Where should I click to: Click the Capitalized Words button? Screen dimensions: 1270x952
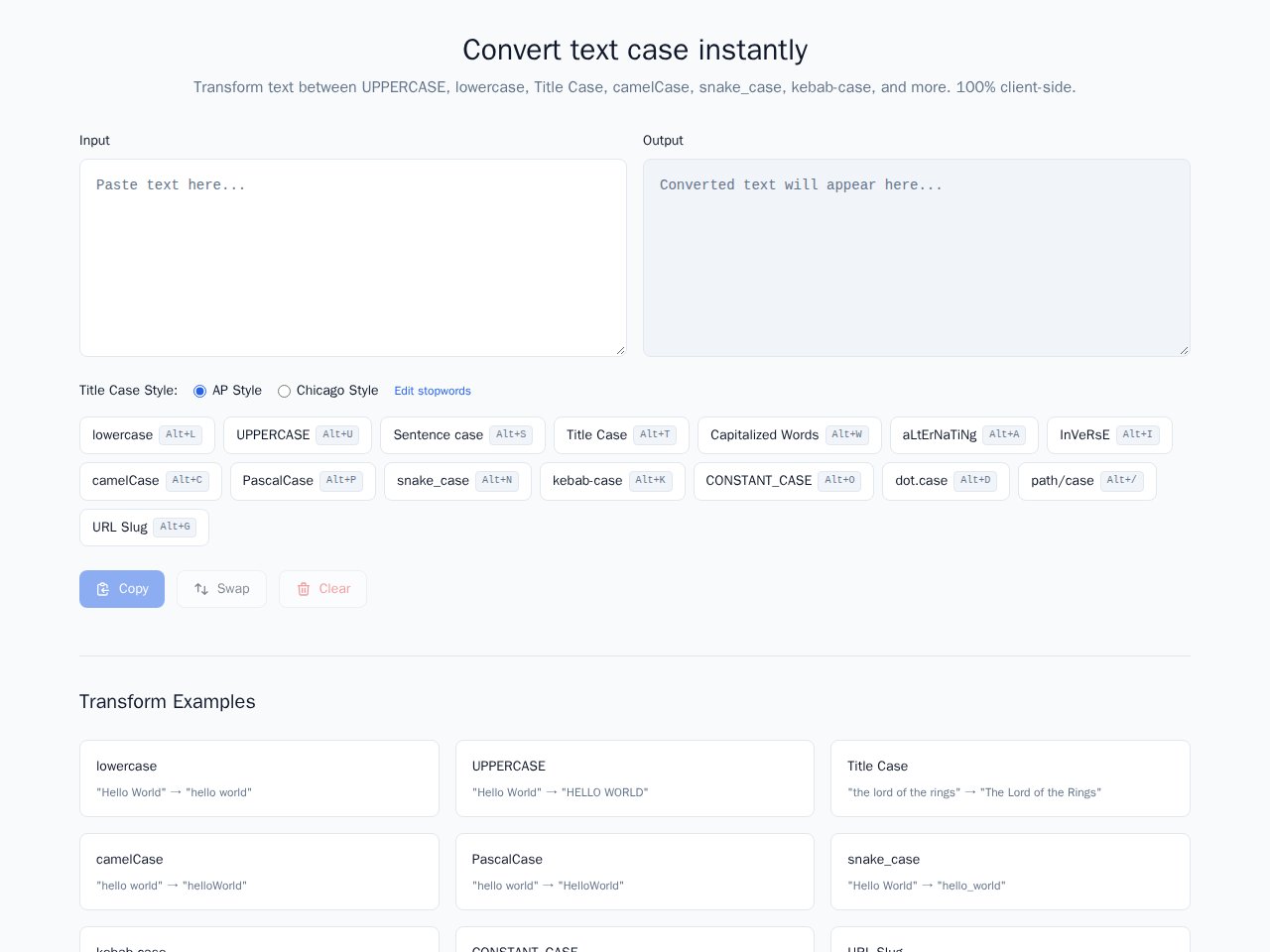click(790, 435)
